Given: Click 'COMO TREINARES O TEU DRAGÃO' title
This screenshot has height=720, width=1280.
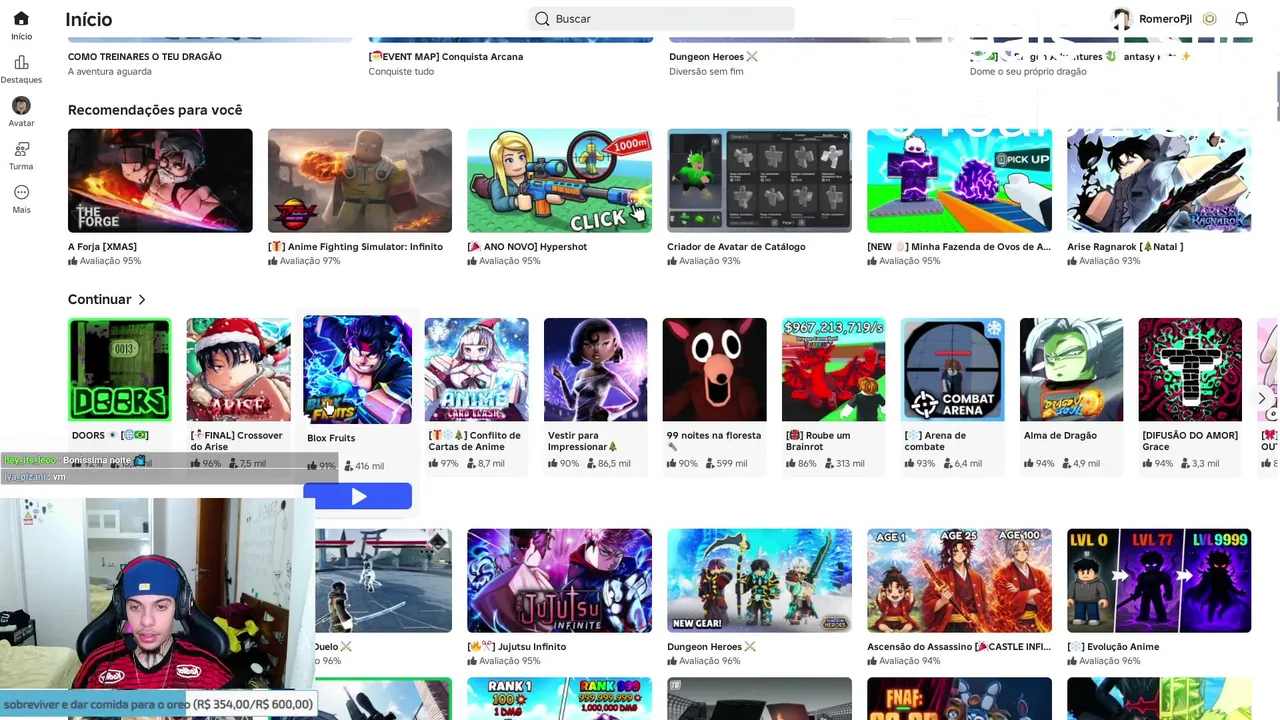Looking at the screenshot, I should click(x=145, y=57).
